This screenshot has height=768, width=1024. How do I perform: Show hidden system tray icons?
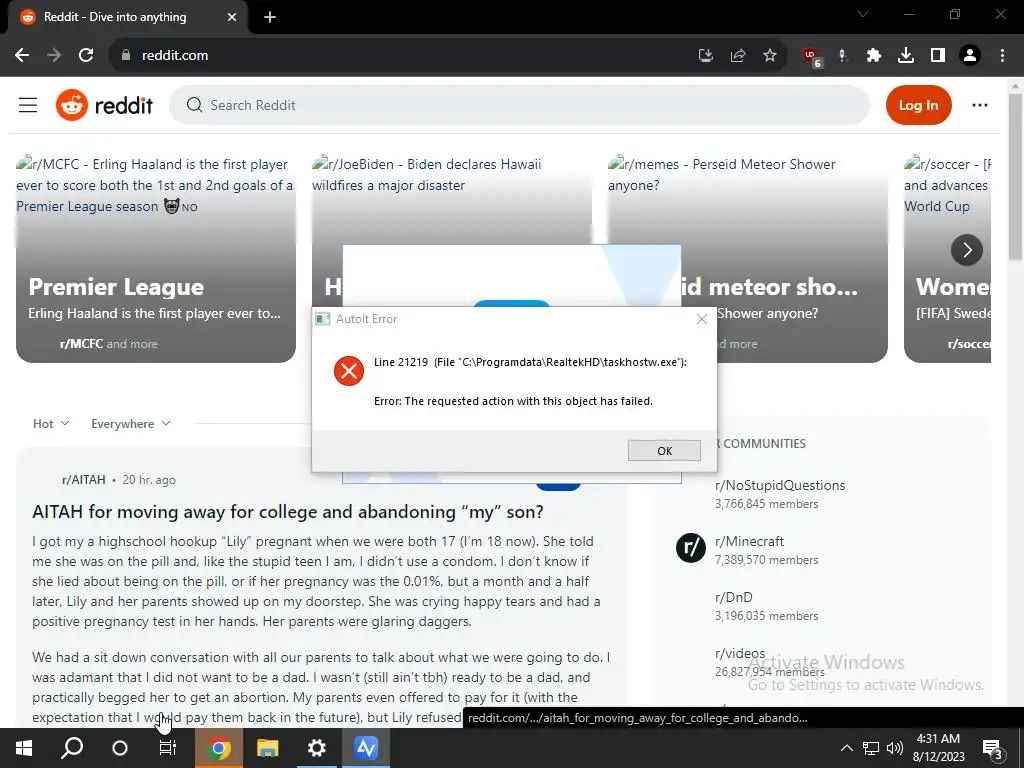tap(846, 748)
